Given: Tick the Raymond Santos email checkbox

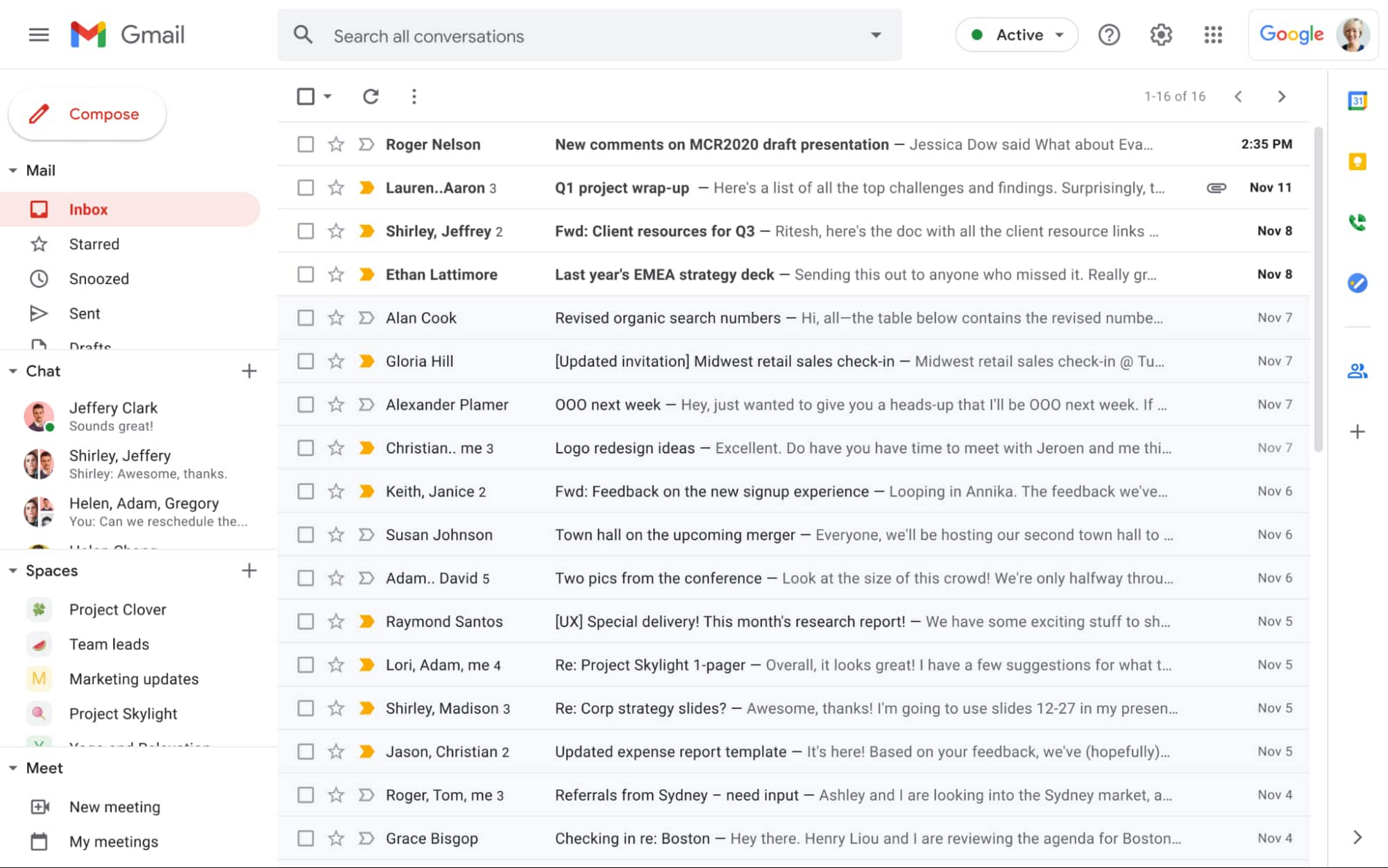Looking at the screenshot, I should pos(305,622).
